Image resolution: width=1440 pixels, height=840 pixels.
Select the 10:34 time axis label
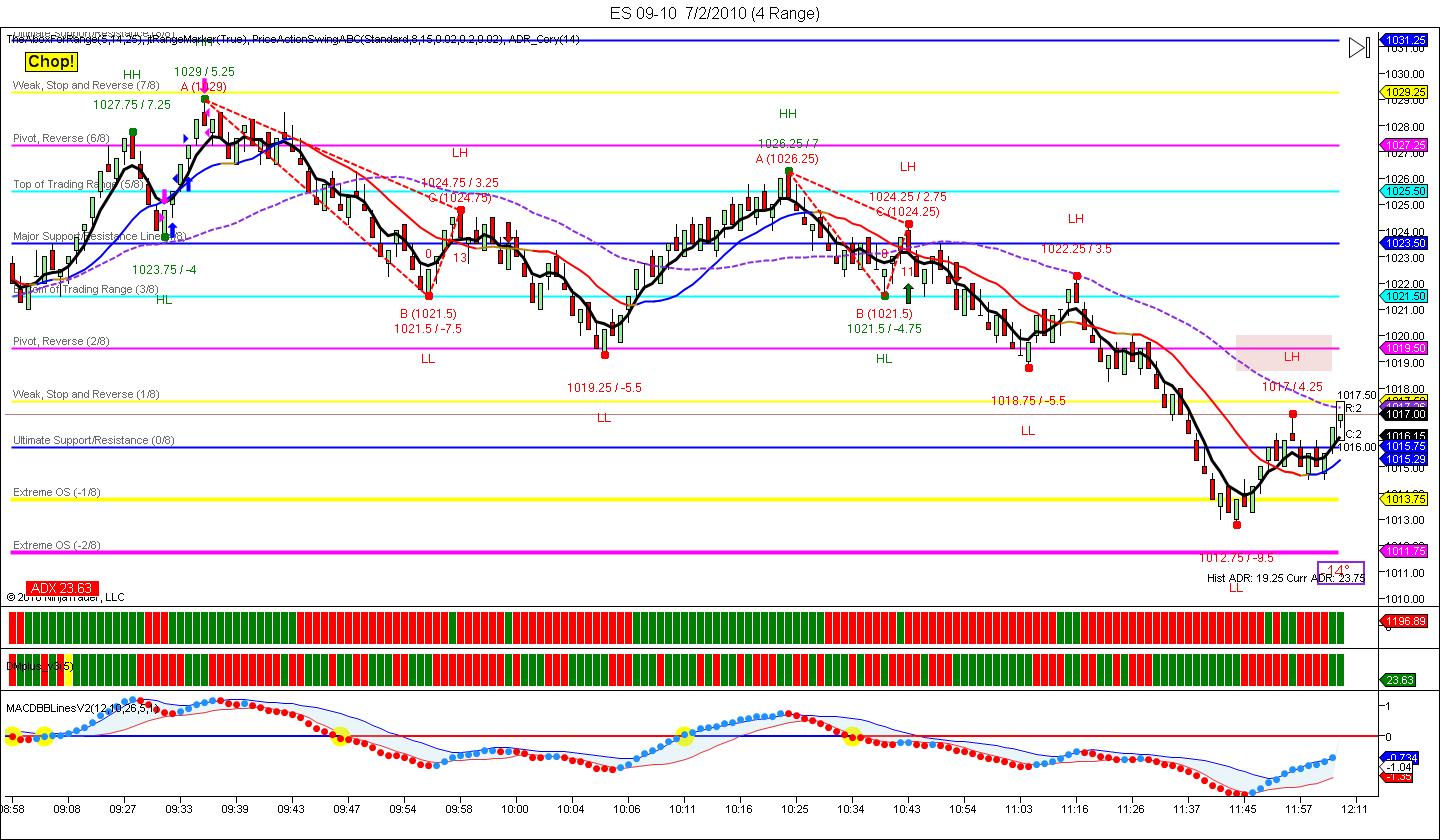click(x=851, y=807)
